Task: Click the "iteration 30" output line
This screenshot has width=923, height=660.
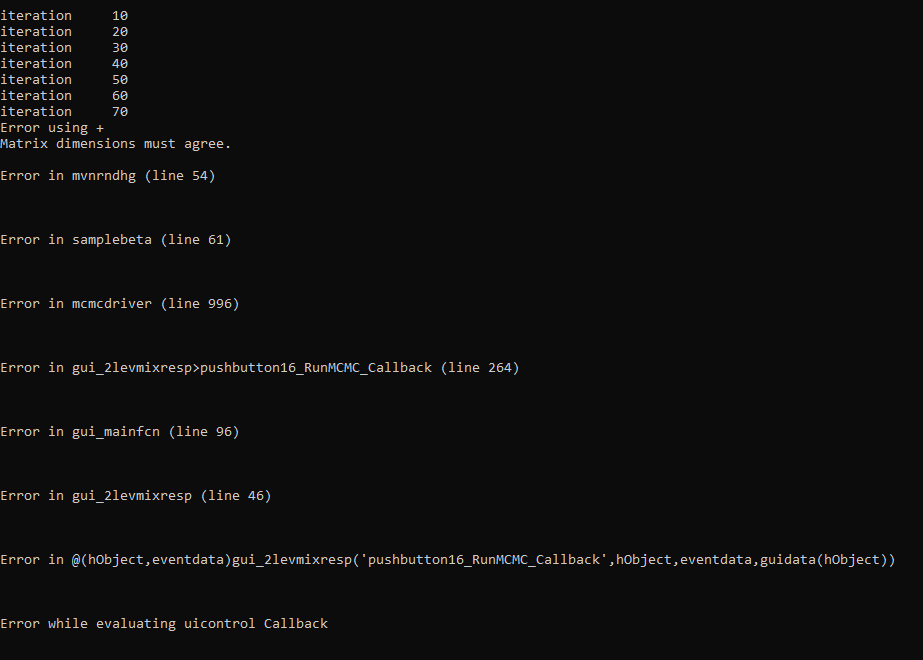Action: (x=64, y=48)
